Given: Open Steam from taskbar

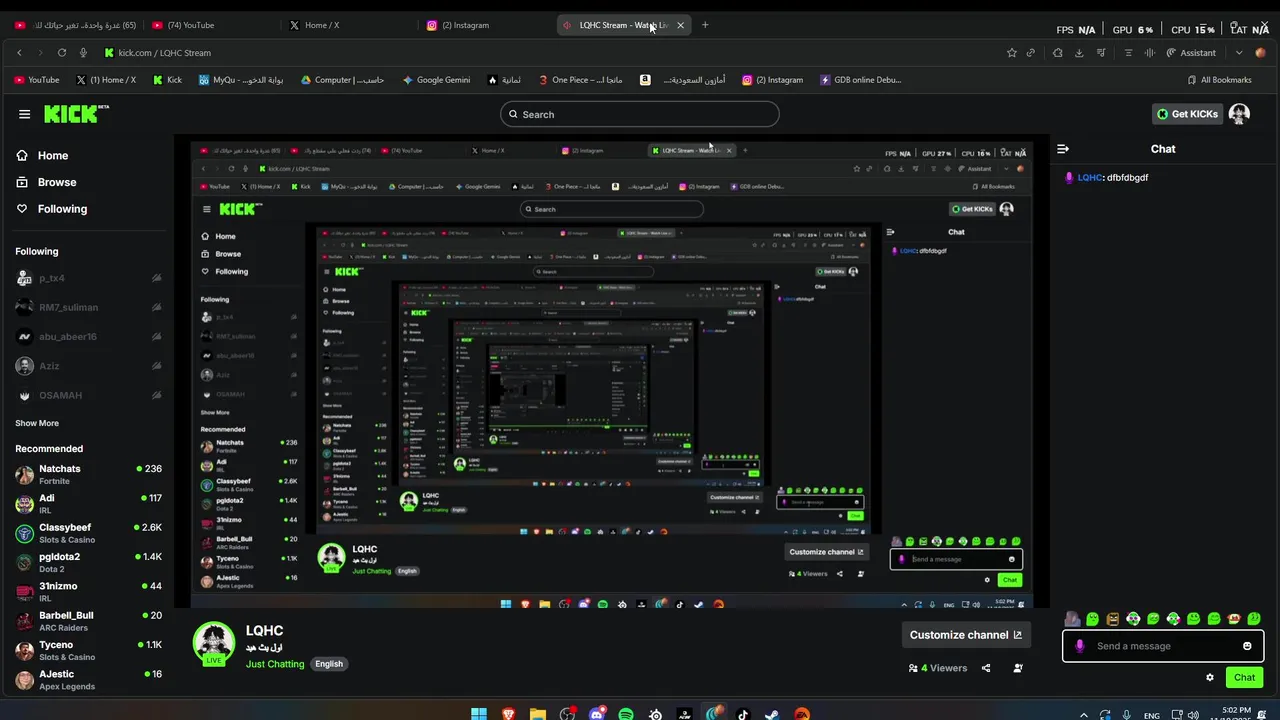Looking at the screenshot, I should click(772, 714).
